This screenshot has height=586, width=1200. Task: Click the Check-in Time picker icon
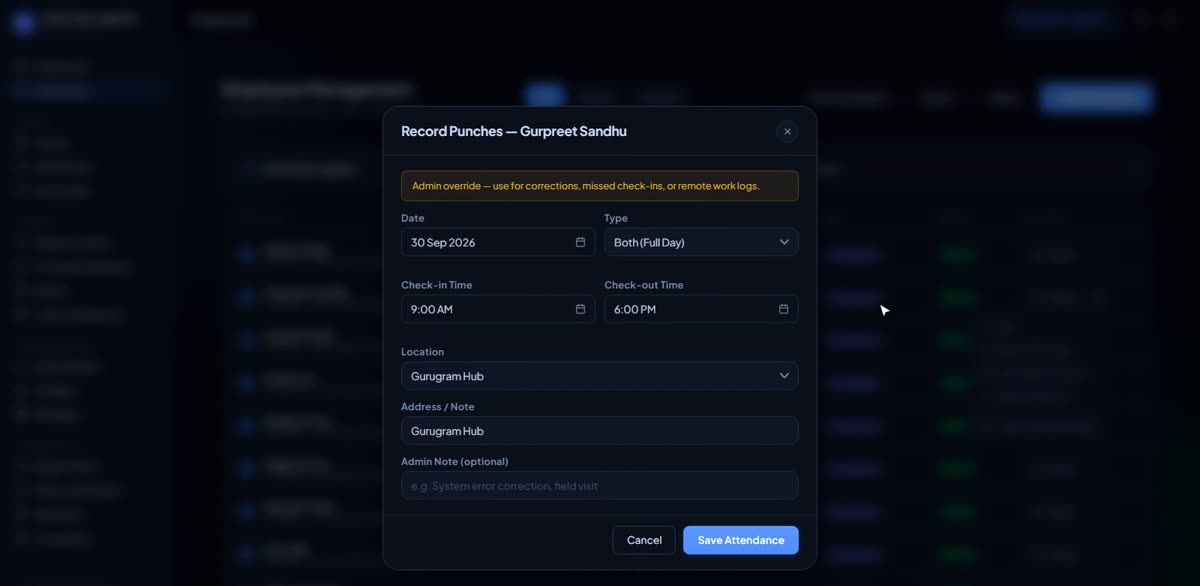[580, 309]
